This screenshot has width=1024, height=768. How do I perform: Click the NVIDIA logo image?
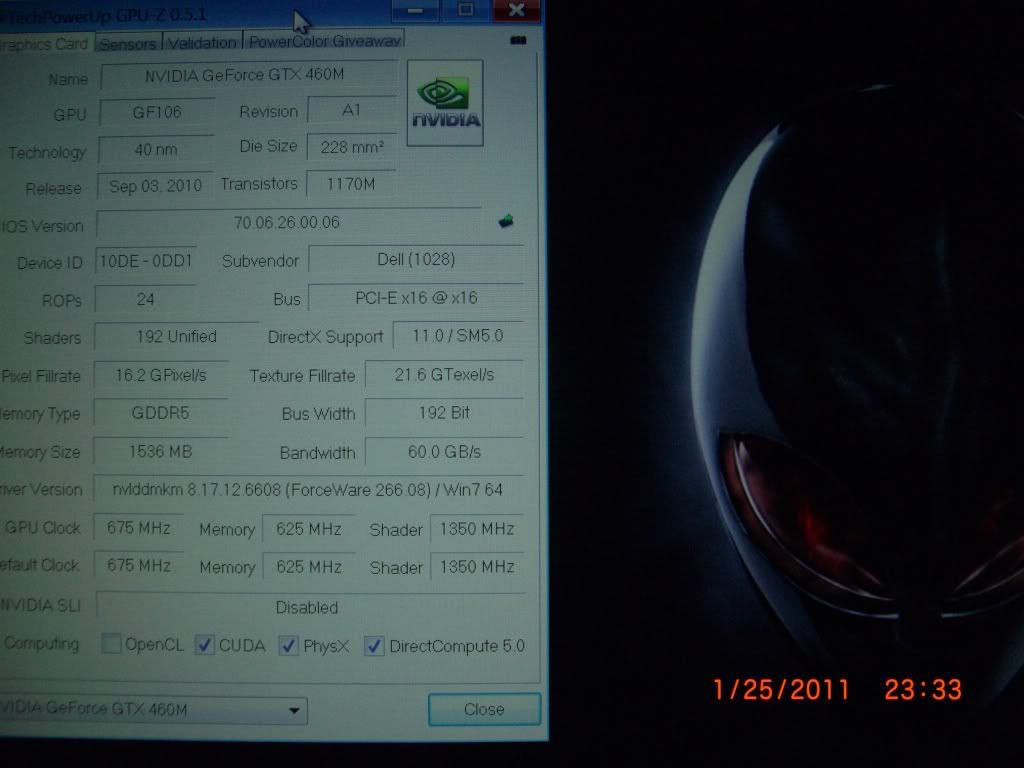tap(445, 103)
